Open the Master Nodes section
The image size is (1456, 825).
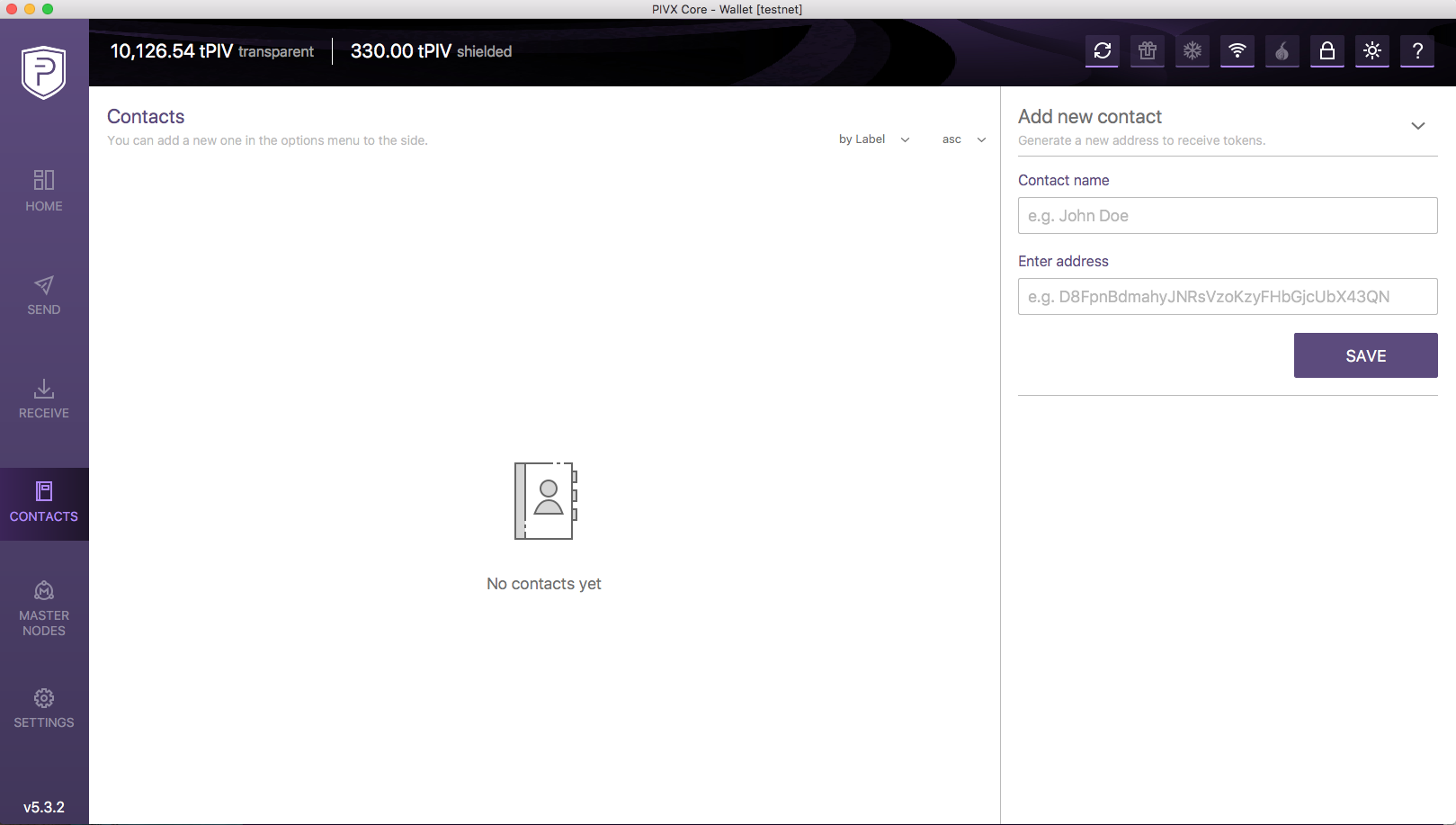pyautogui.click(x=44, y=609)
